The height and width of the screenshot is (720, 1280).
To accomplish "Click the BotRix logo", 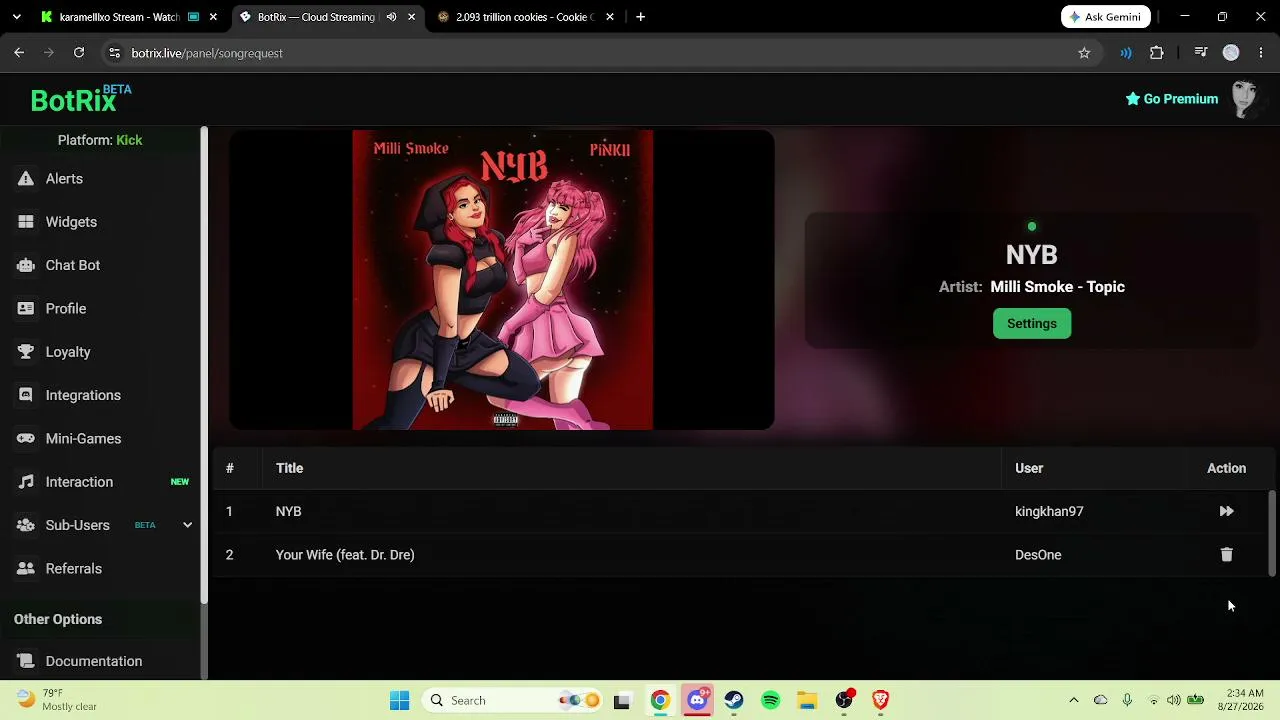I will coord(80,99).
